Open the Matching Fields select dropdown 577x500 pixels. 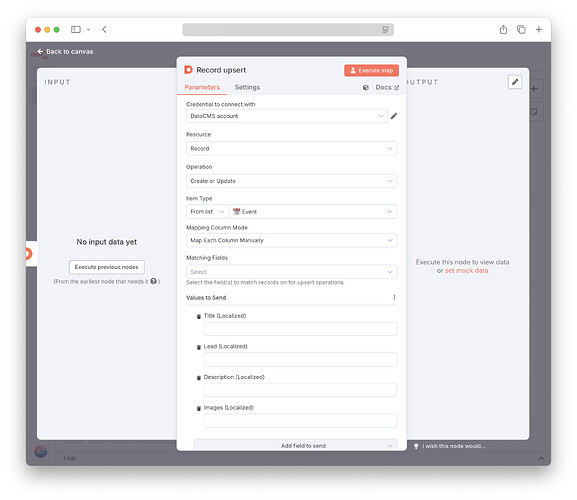click(291, 272)
